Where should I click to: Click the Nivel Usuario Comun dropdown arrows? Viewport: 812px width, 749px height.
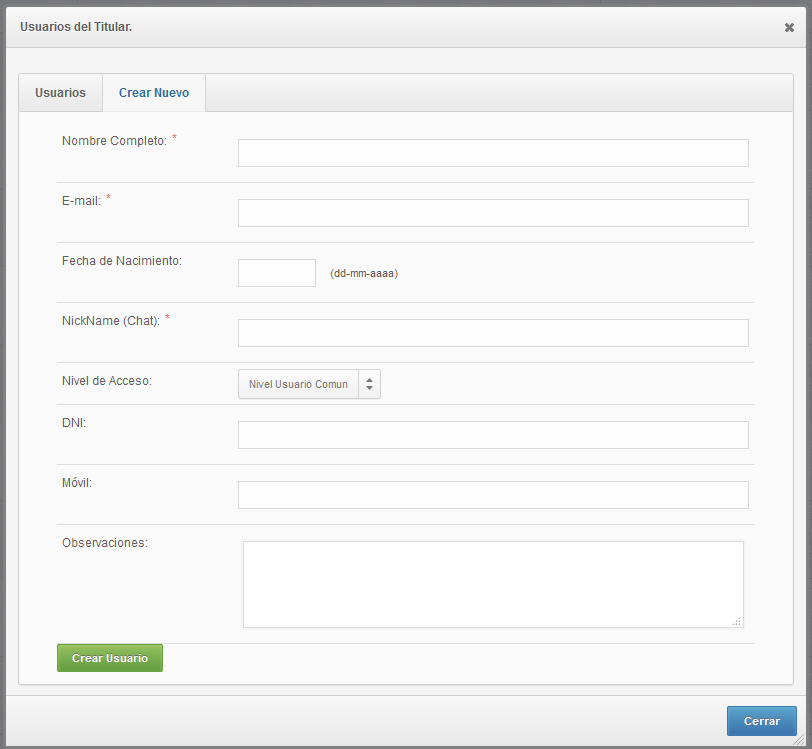coord(369,384)
